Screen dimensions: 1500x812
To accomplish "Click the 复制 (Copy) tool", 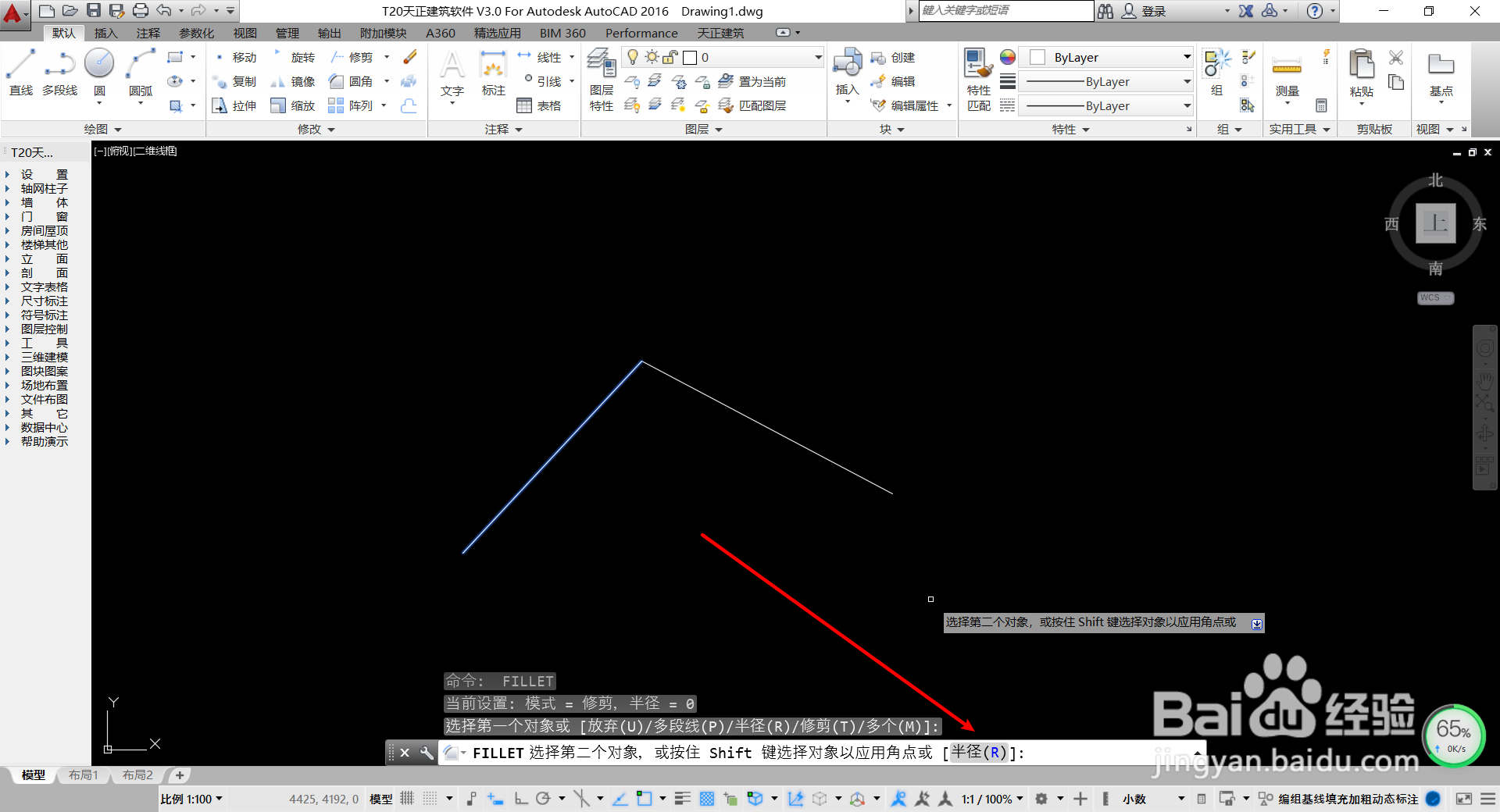I will click(234, 81).
